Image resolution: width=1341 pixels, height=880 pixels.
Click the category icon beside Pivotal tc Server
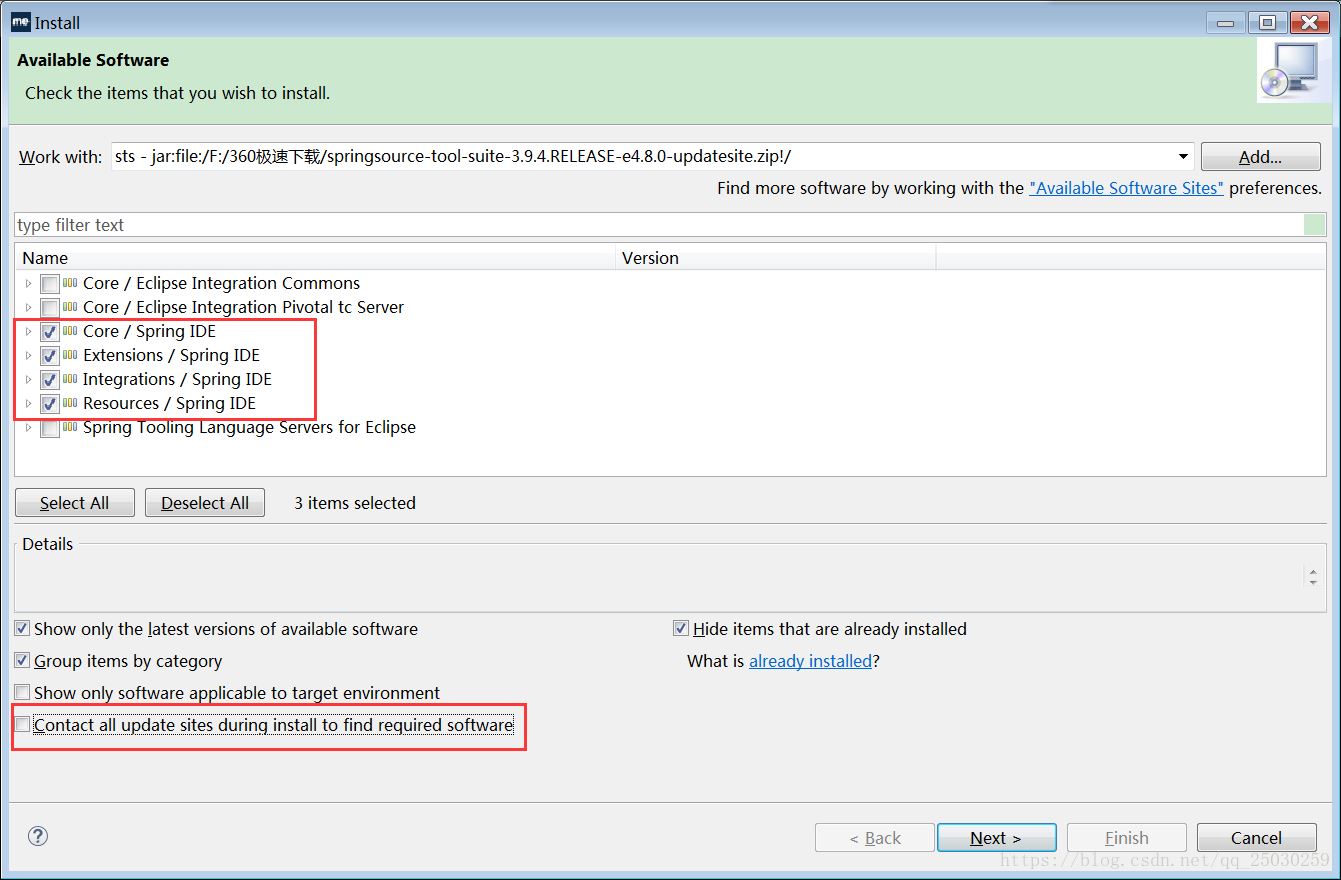pos(70,307)
